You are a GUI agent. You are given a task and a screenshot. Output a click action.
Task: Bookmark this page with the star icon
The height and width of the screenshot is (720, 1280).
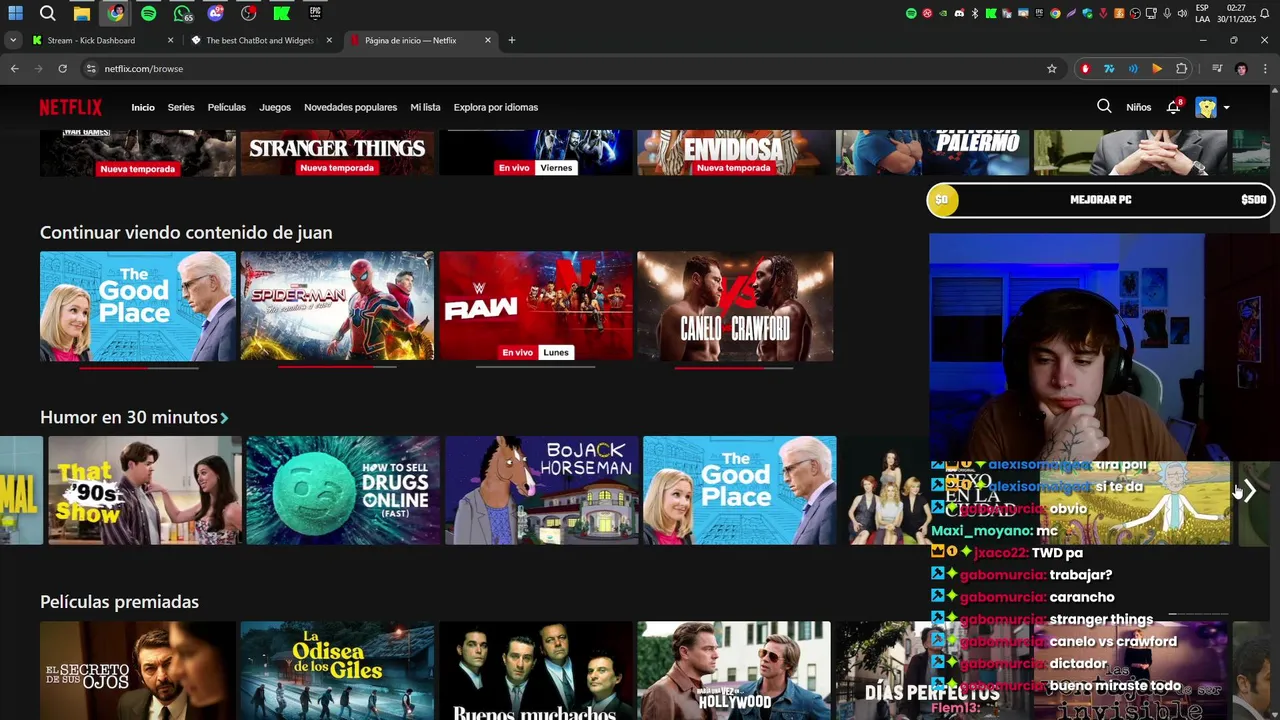tap(1051, 69)
